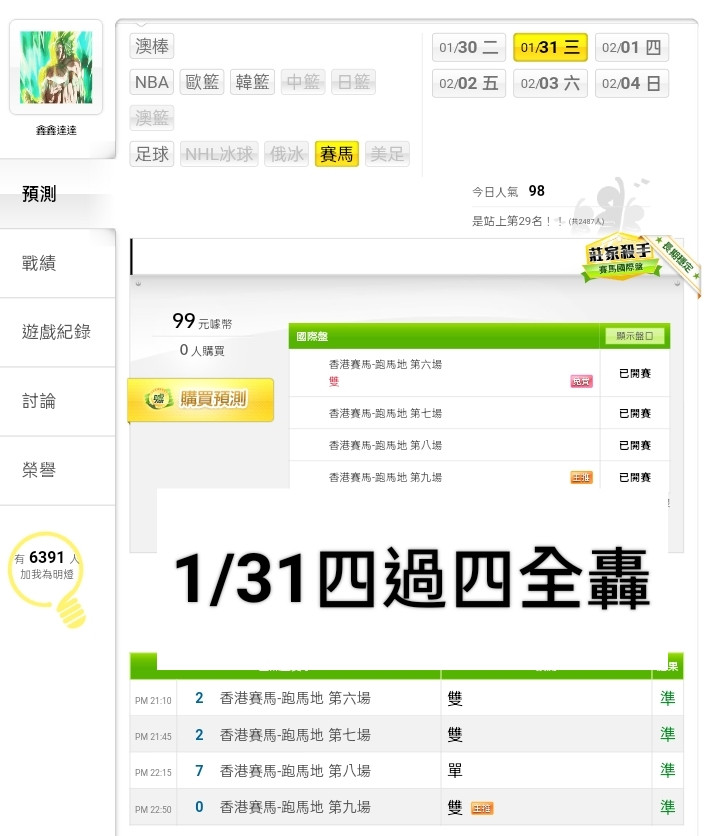720x836 pixels.
Task: Select the 足球 category button
Action: (x=151, y=154)
